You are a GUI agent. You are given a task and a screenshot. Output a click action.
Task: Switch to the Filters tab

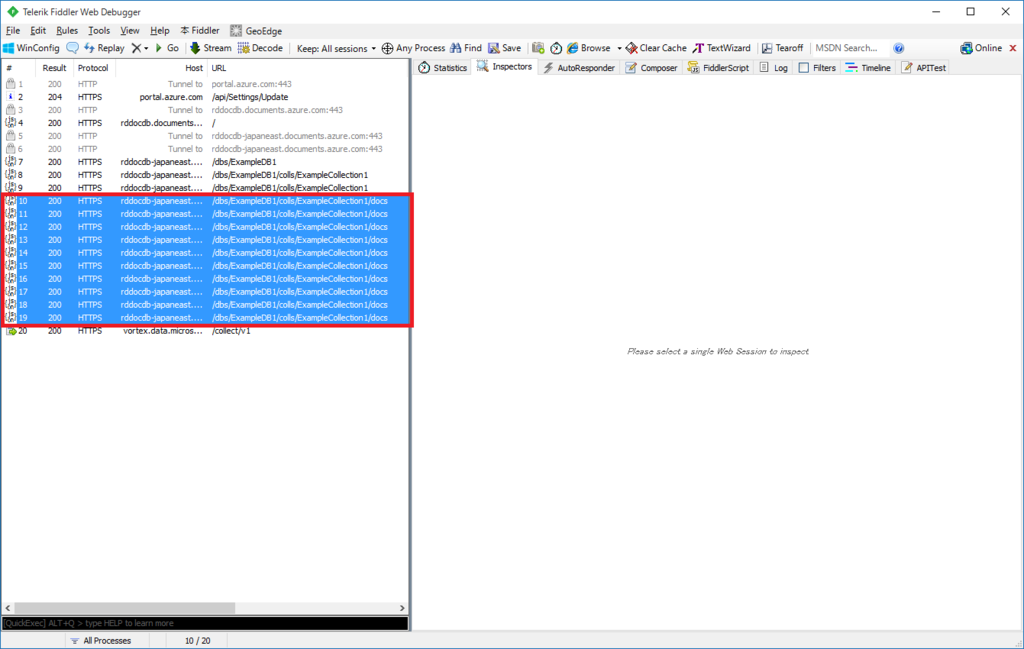pos(817,67)
